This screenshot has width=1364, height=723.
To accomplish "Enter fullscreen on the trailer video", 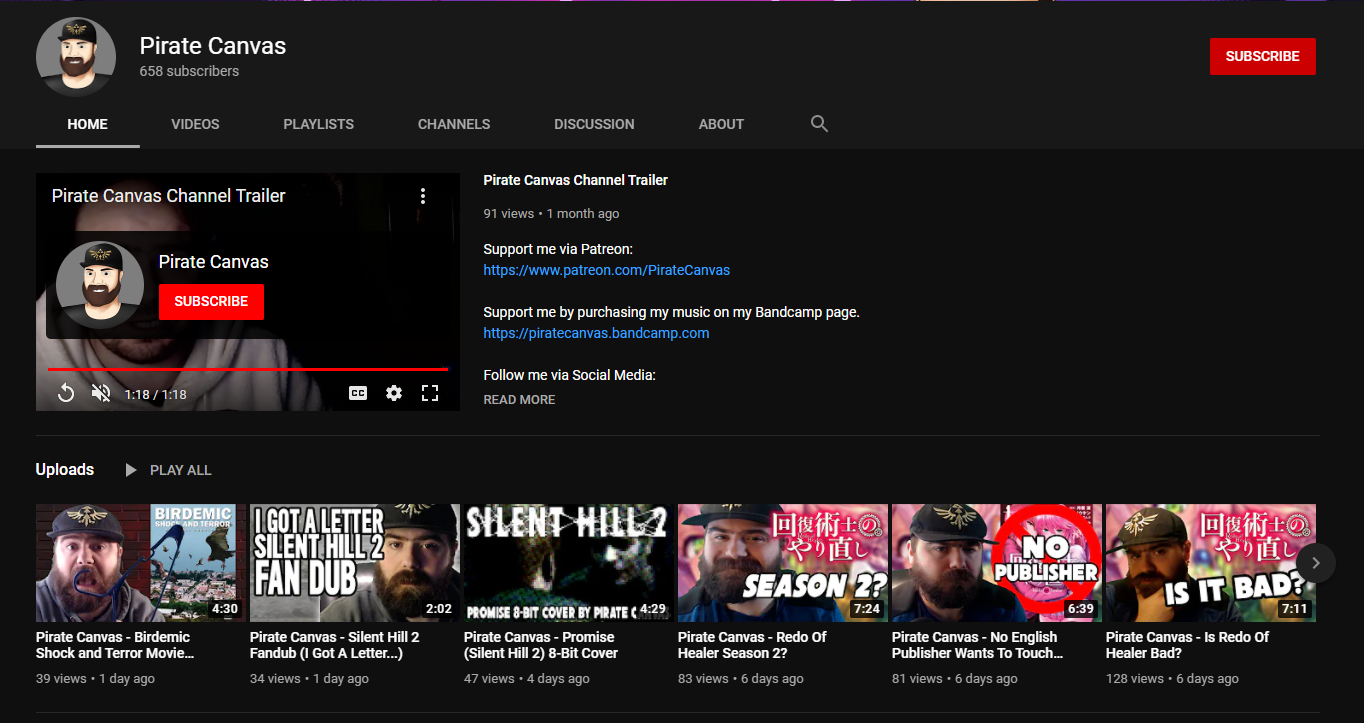I will pos(430,394).
